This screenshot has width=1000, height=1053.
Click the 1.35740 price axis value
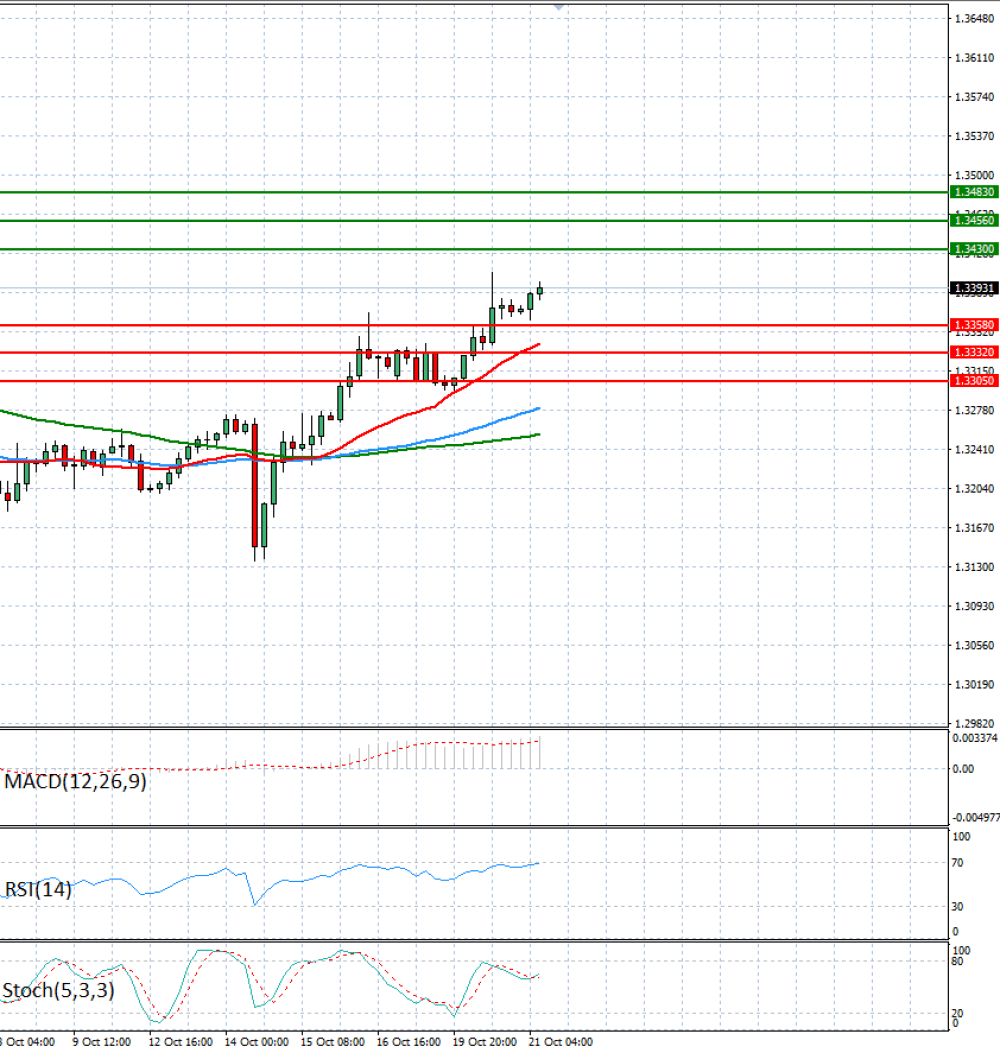click(x=974, y=97)
